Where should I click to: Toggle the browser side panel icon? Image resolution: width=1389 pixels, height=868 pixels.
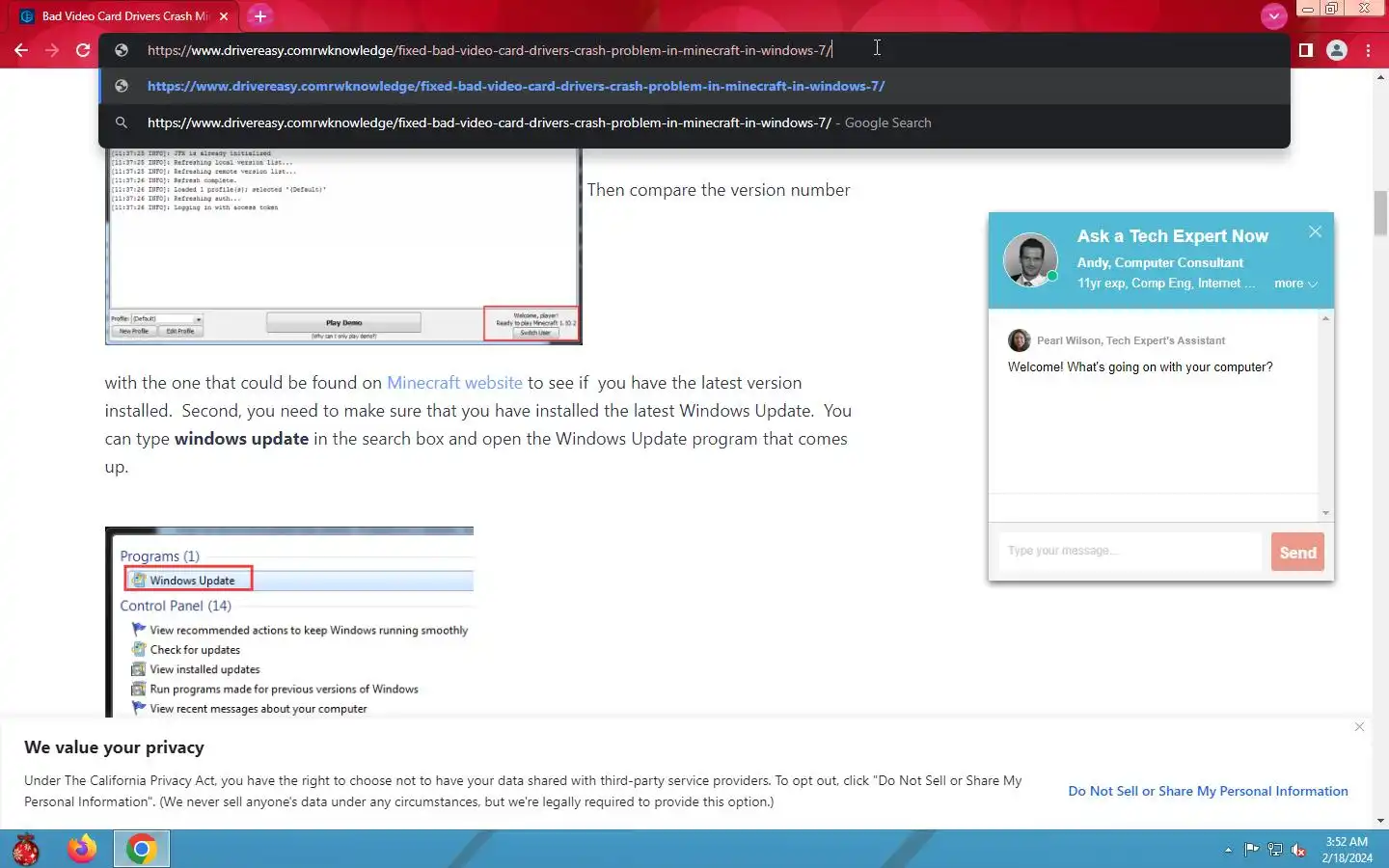pos(1305,50)
